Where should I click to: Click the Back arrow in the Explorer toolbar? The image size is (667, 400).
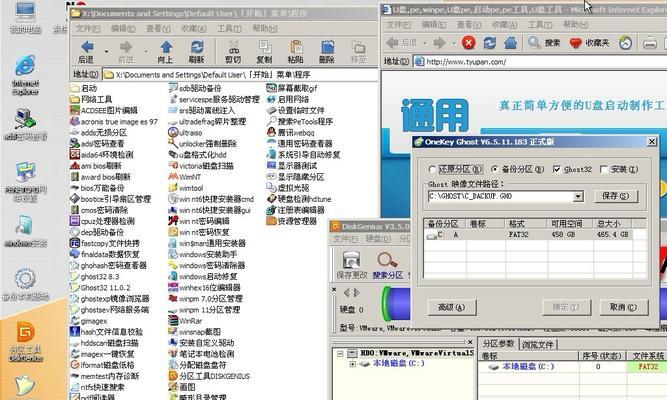(x=87, y=47)
